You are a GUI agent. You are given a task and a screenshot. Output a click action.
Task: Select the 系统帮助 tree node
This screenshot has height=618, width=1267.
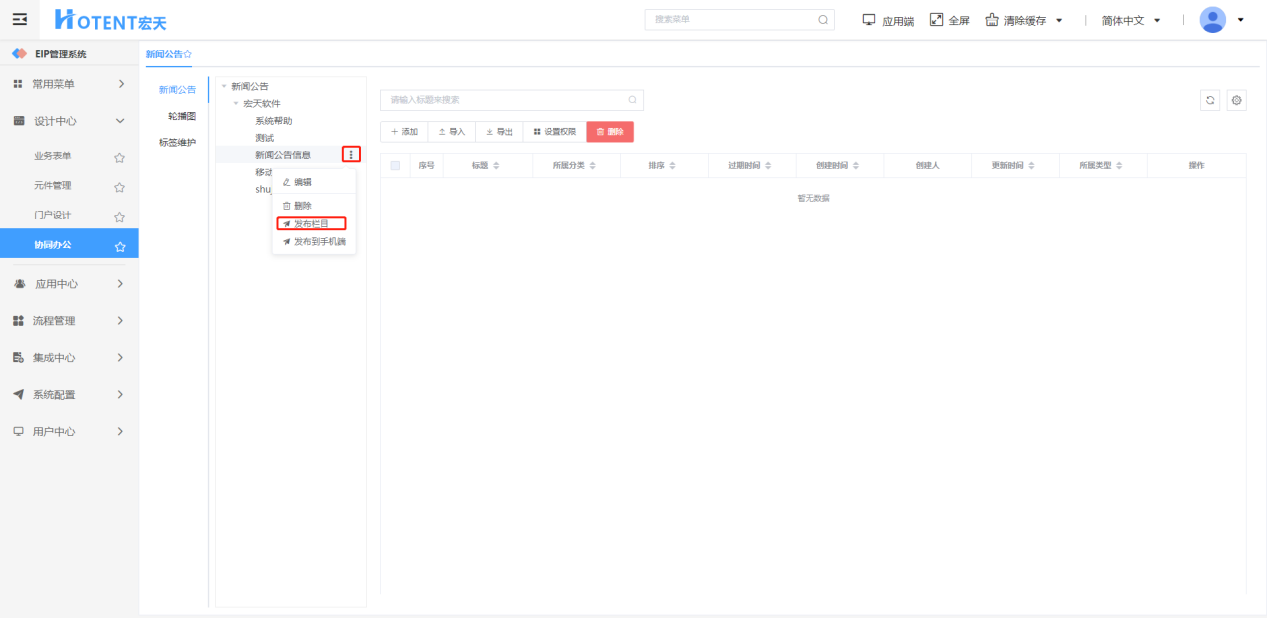[x=274, y=120]
